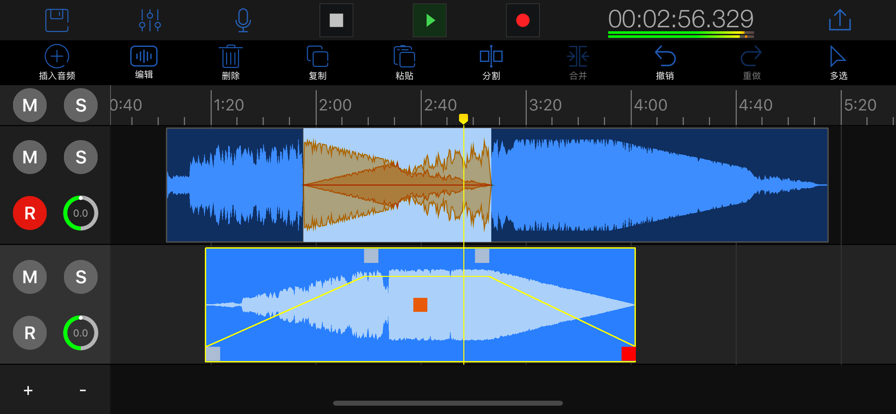Screen dimensions: 896x414
Task: Enable the 多选 multi-select cursor tool
Action: click(x=838, y=62)
